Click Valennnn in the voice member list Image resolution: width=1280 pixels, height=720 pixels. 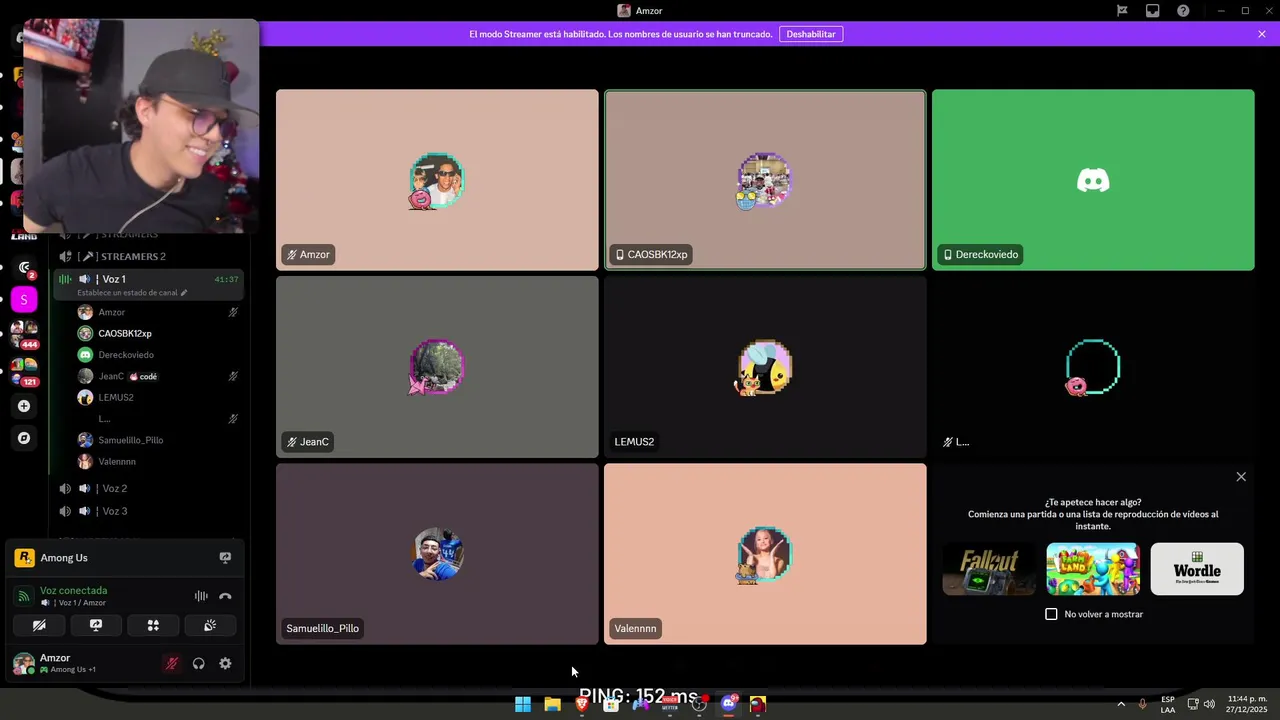point(158,461)
